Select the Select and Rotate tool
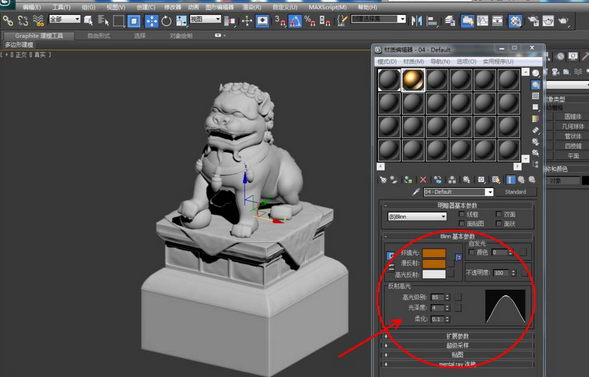Viewport: 589px width, 377px height. tap(166, 21)
